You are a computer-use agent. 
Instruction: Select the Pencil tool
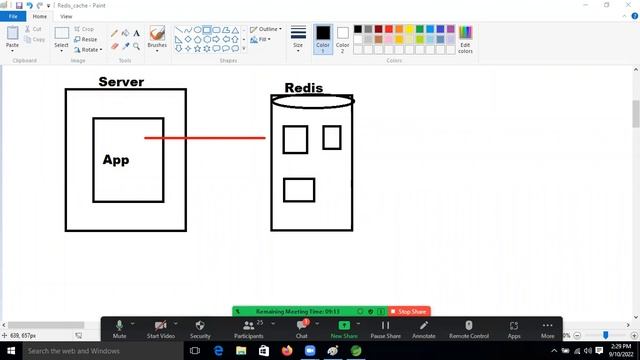click(x=114, y=33)
